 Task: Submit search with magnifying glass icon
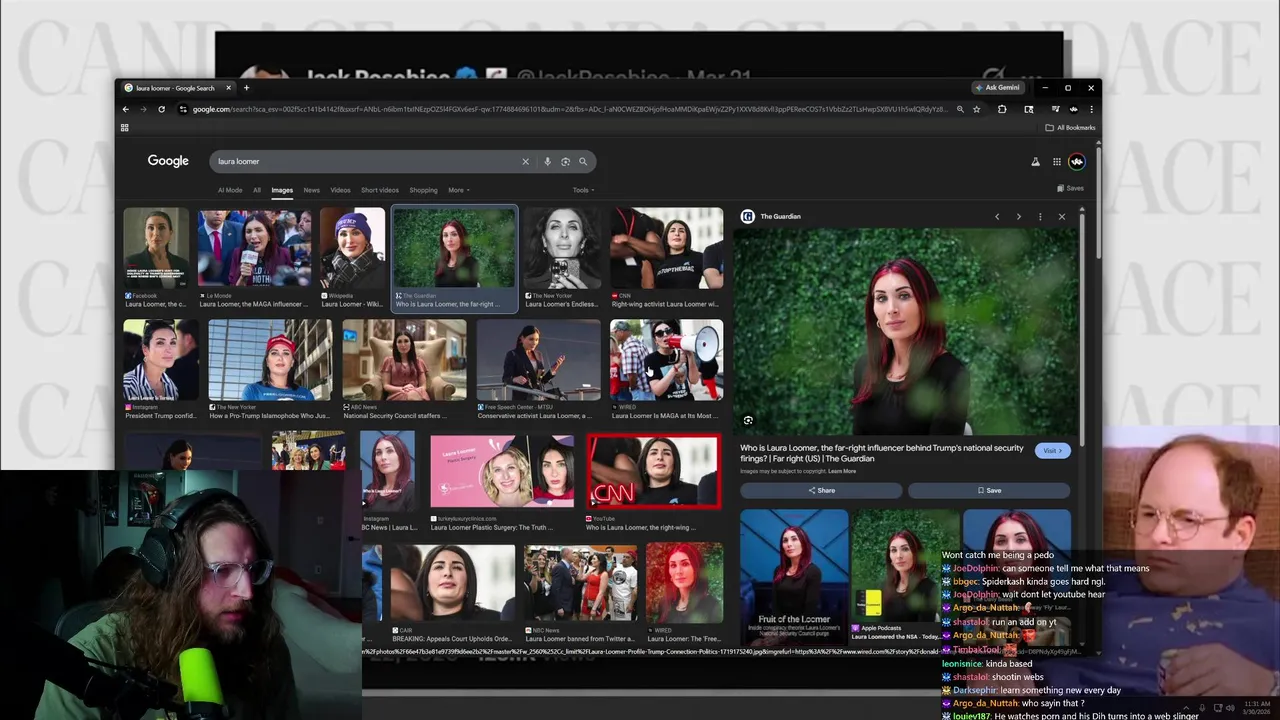[x=583, y=161]
